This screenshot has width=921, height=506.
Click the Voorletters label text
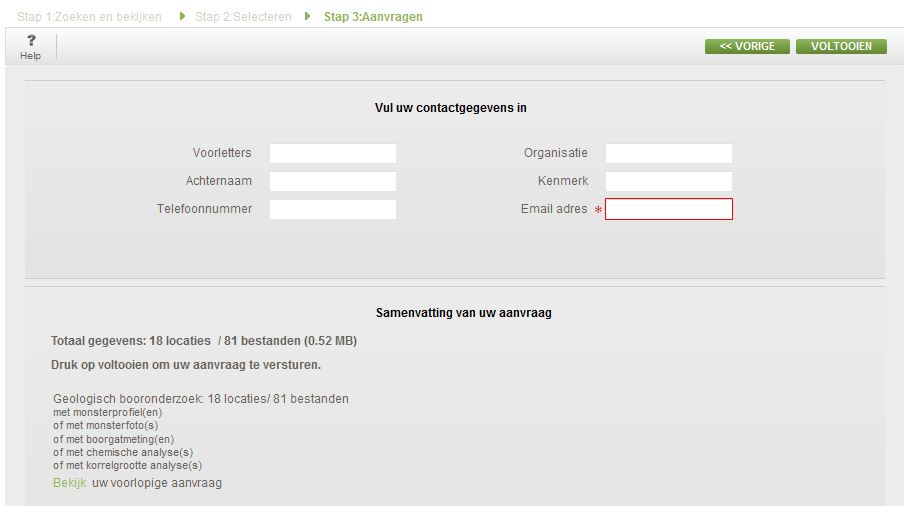coord(222,153)
